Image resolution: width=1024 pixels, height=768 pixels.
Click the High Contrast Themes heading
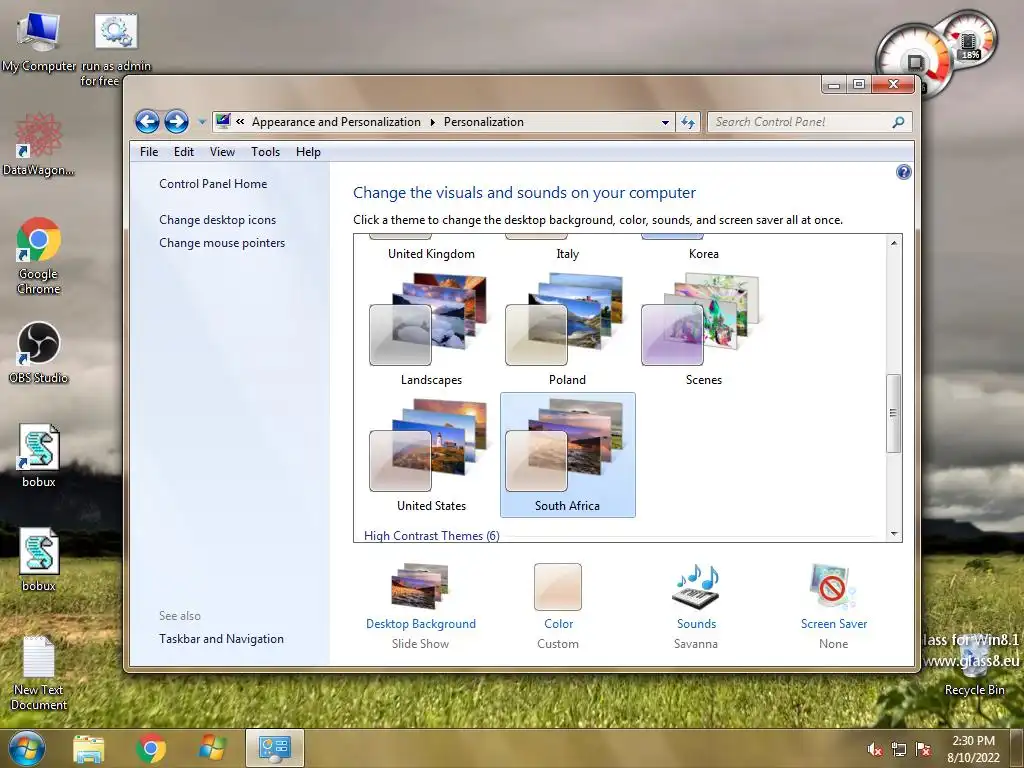click(432, 536)
